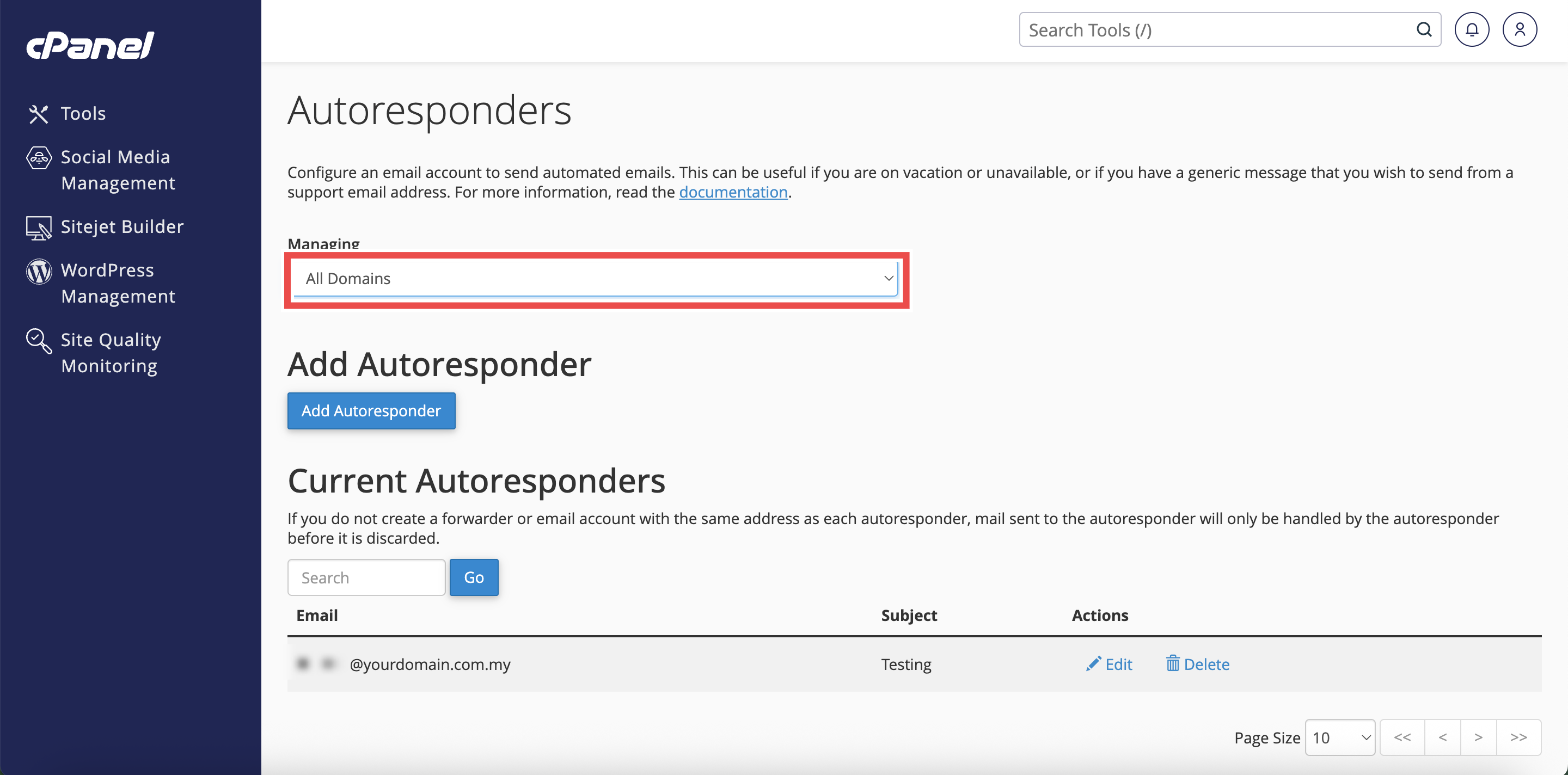Expand the All Domains dropdown

pos(595,279)
